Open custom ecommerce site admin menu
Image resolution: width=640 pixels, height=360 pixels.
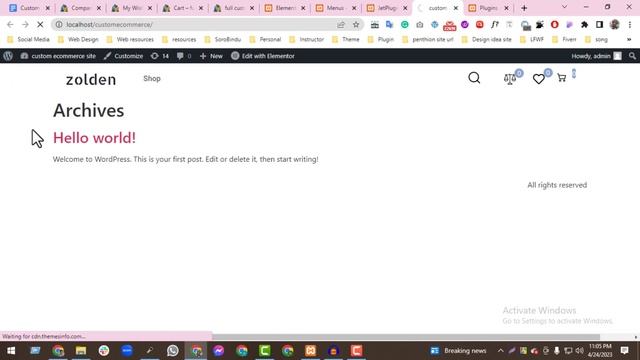click(58, 56)
